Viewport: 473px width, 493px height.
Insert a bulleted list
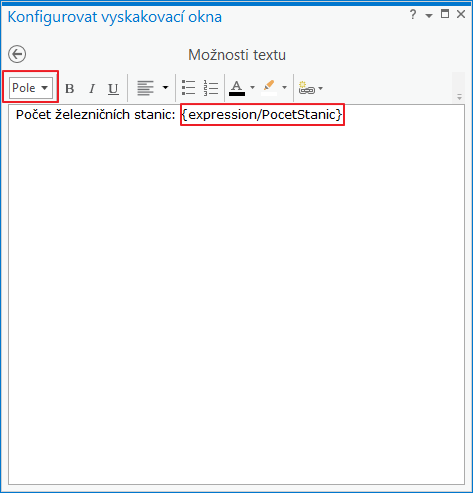(188, 88)
